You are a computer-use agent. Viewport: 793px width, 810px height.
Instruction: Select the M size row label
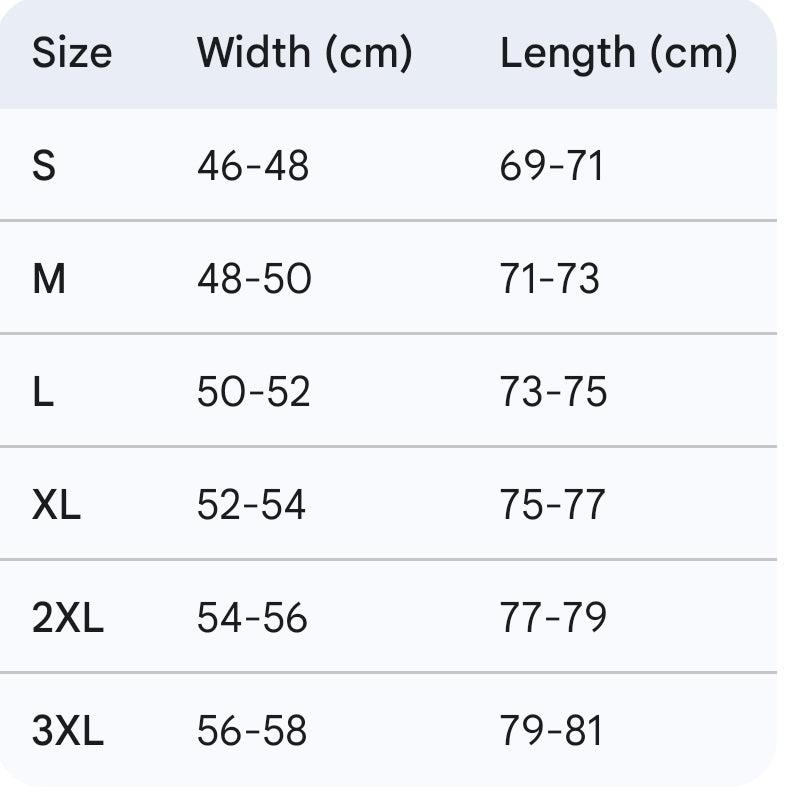(x=49, y=279)
